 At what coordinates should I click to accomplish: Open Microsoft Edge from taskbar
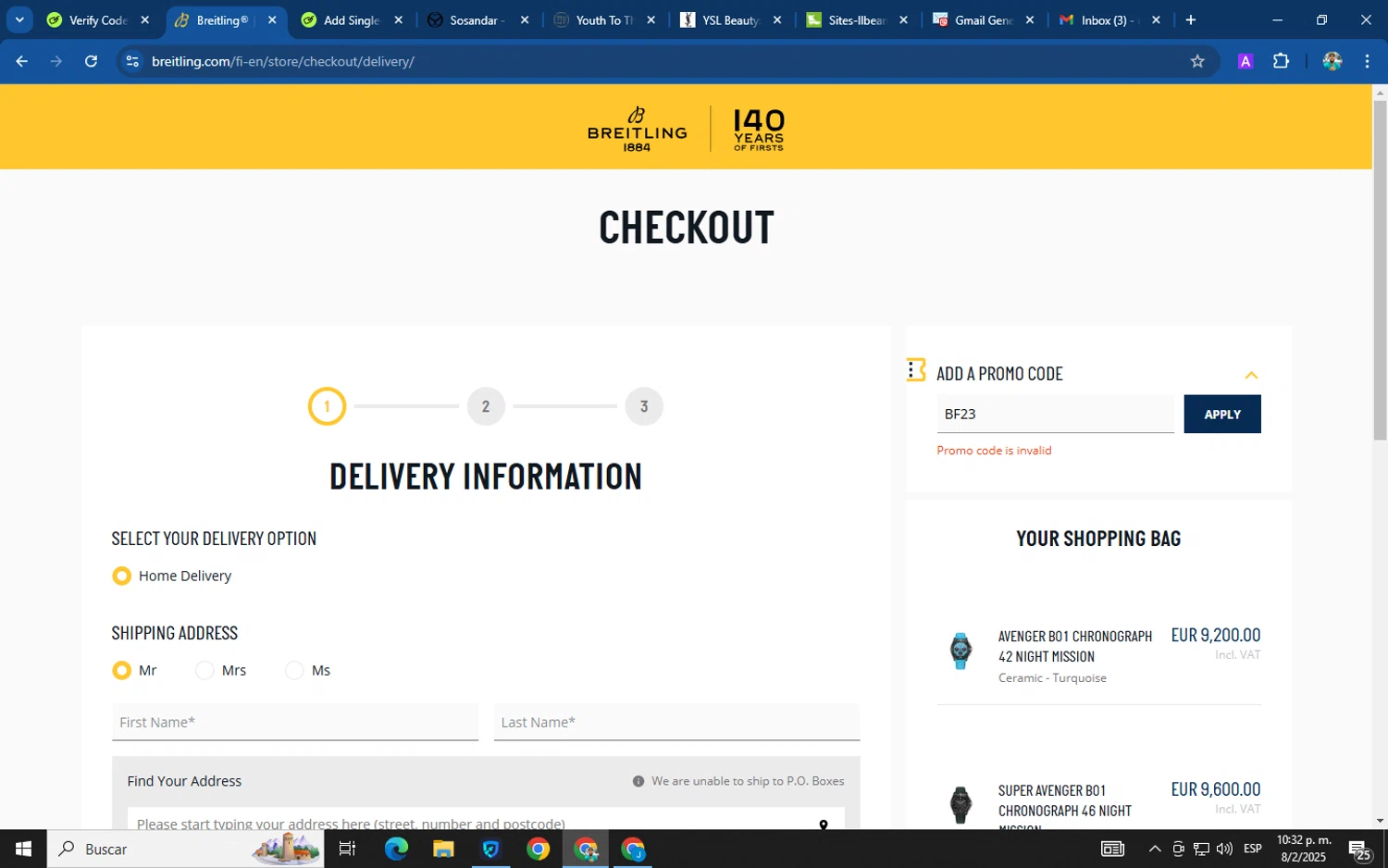click(396, 849)
